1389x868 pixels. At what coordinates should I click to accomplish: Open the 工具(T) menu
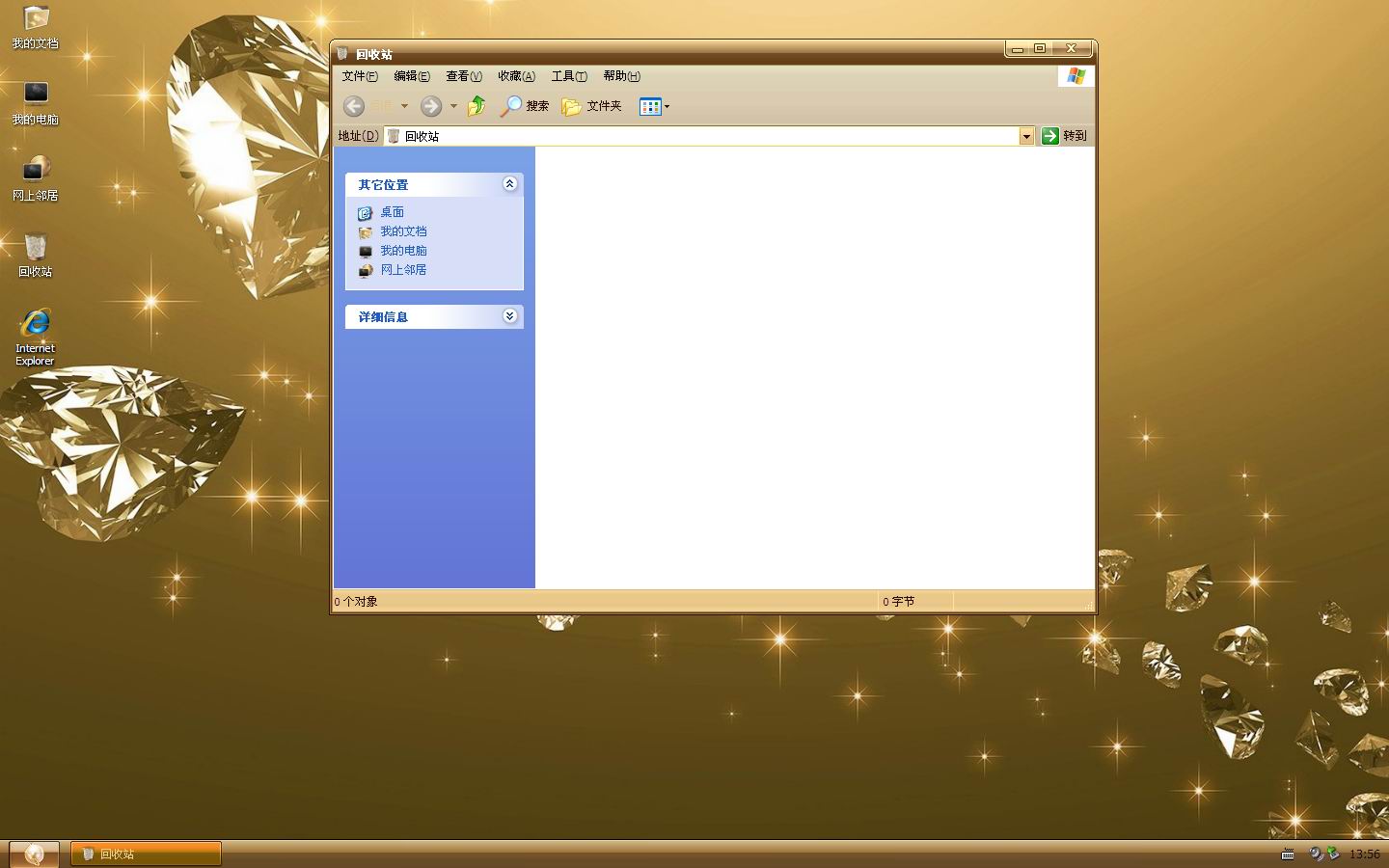click(569, 76)
